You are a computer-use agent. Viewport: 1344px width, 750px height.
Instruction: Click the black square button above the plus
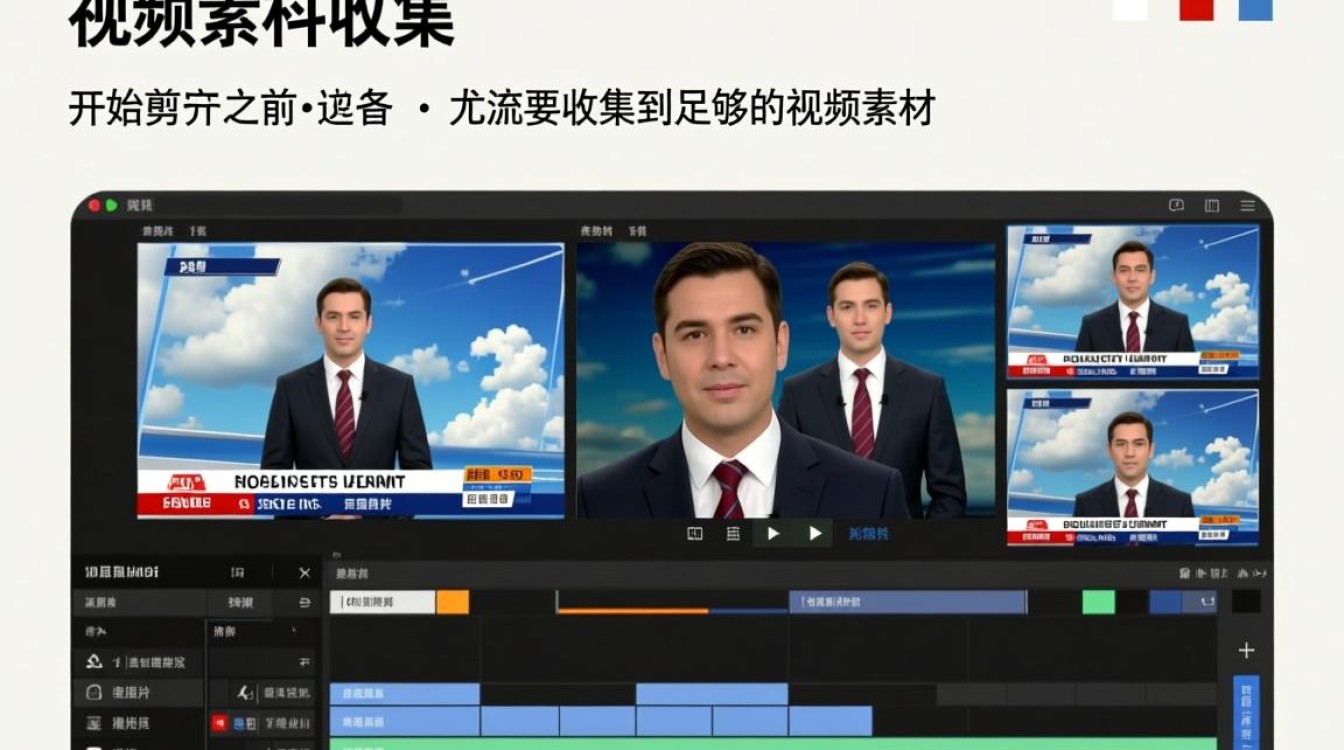[1246, 601]
